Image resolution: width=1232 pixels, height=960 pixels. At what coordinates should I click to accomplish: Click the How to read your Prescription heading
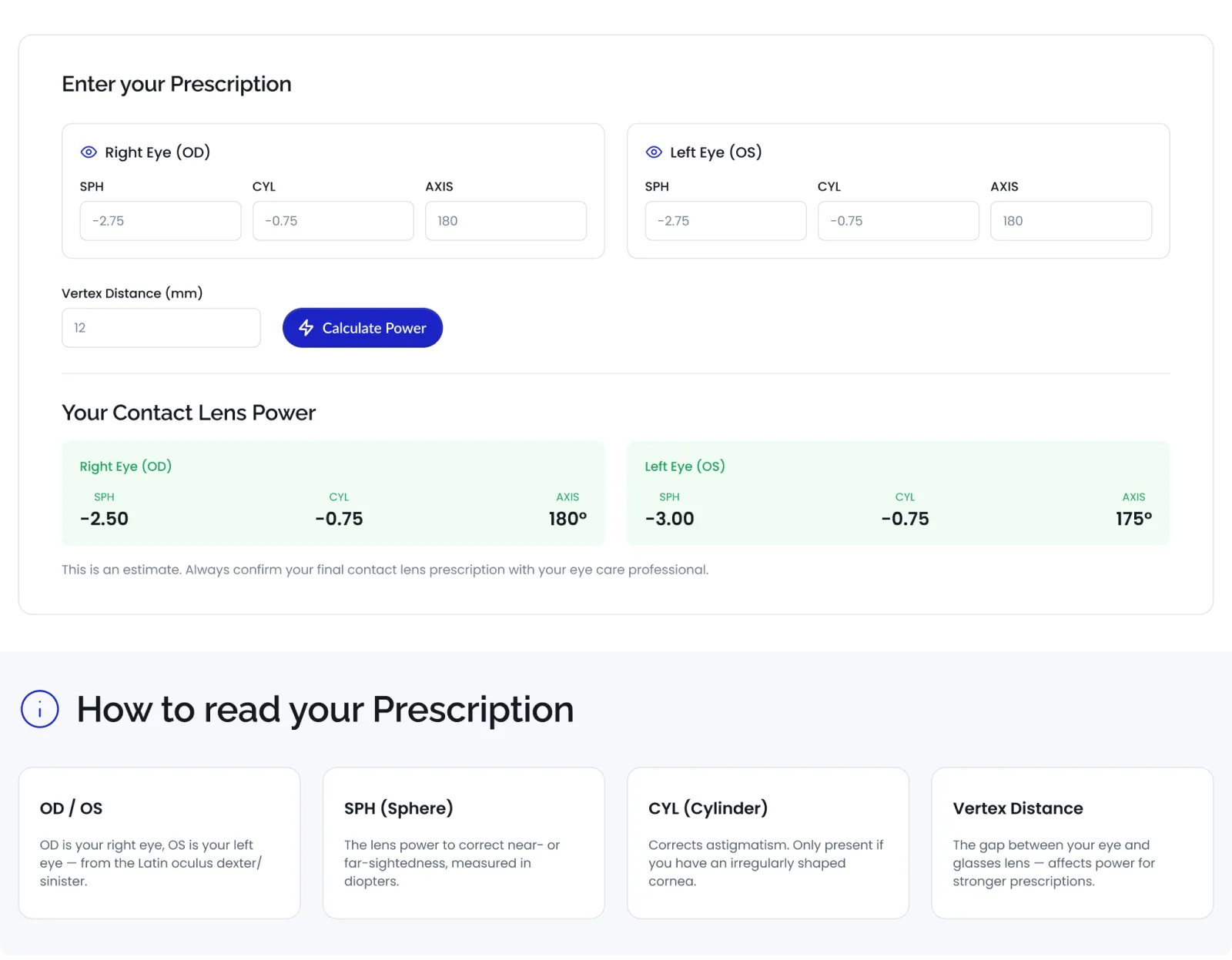point(325,710)
